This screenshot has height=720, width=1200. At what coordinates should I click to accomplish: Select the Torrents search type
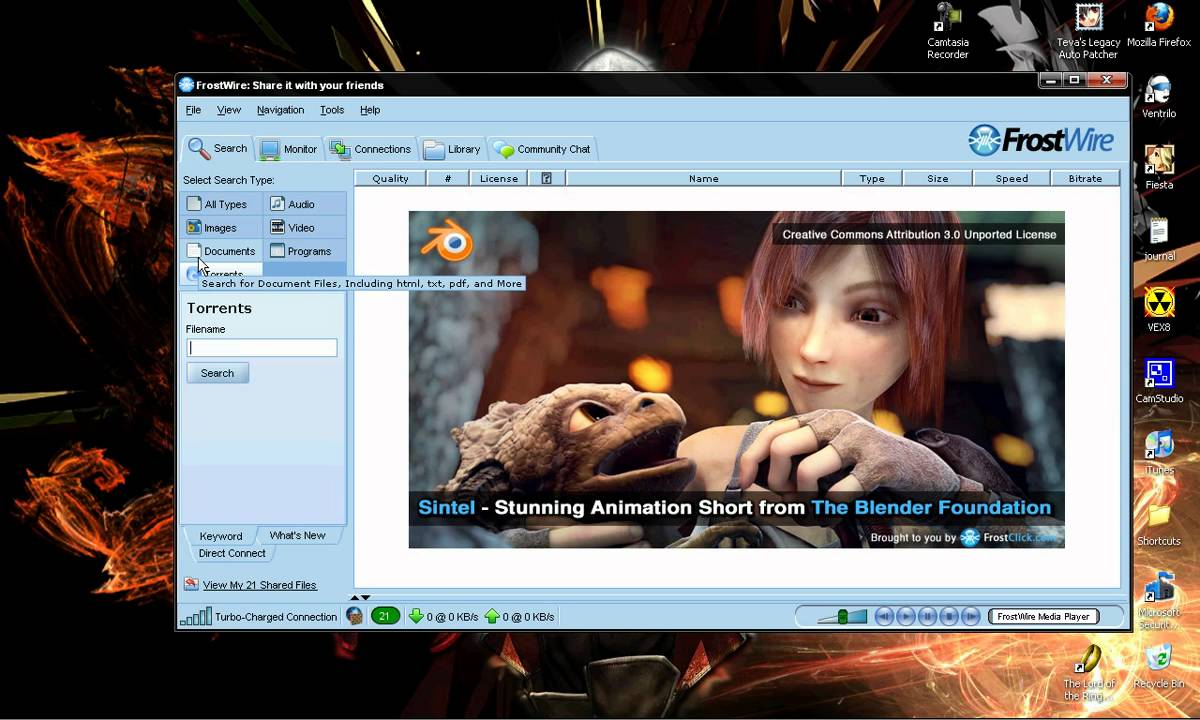pyautogui.click(x=222, y=272)
